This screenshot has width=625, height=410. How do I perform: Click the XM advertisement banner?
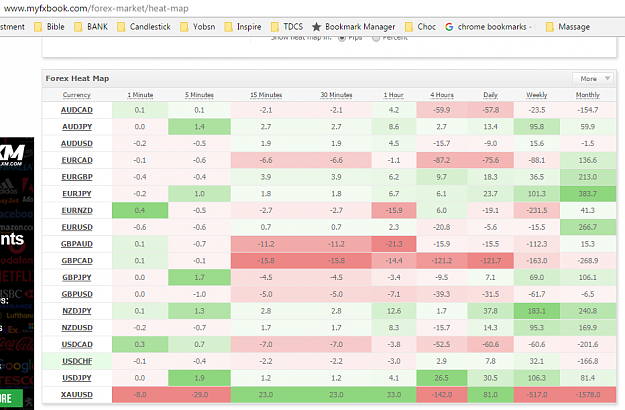tap(17, 273)
